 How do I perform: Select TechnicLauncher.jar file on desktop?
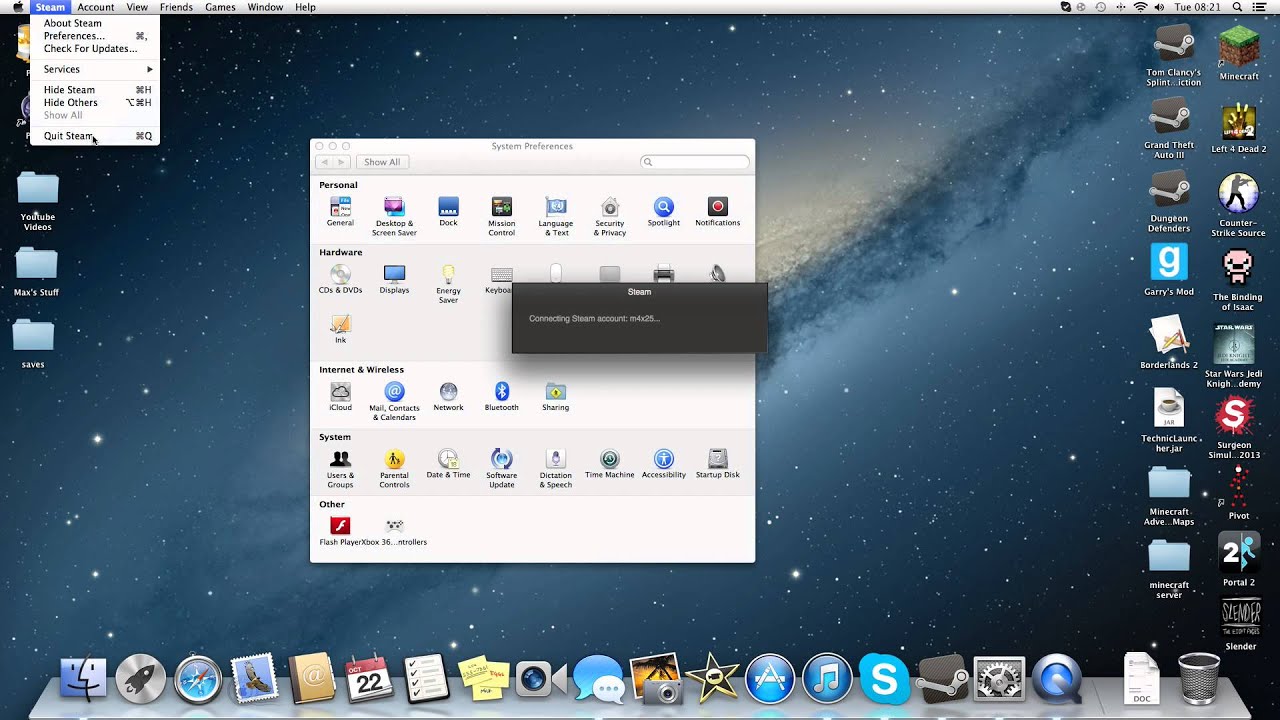click(x=1169, y=420)
